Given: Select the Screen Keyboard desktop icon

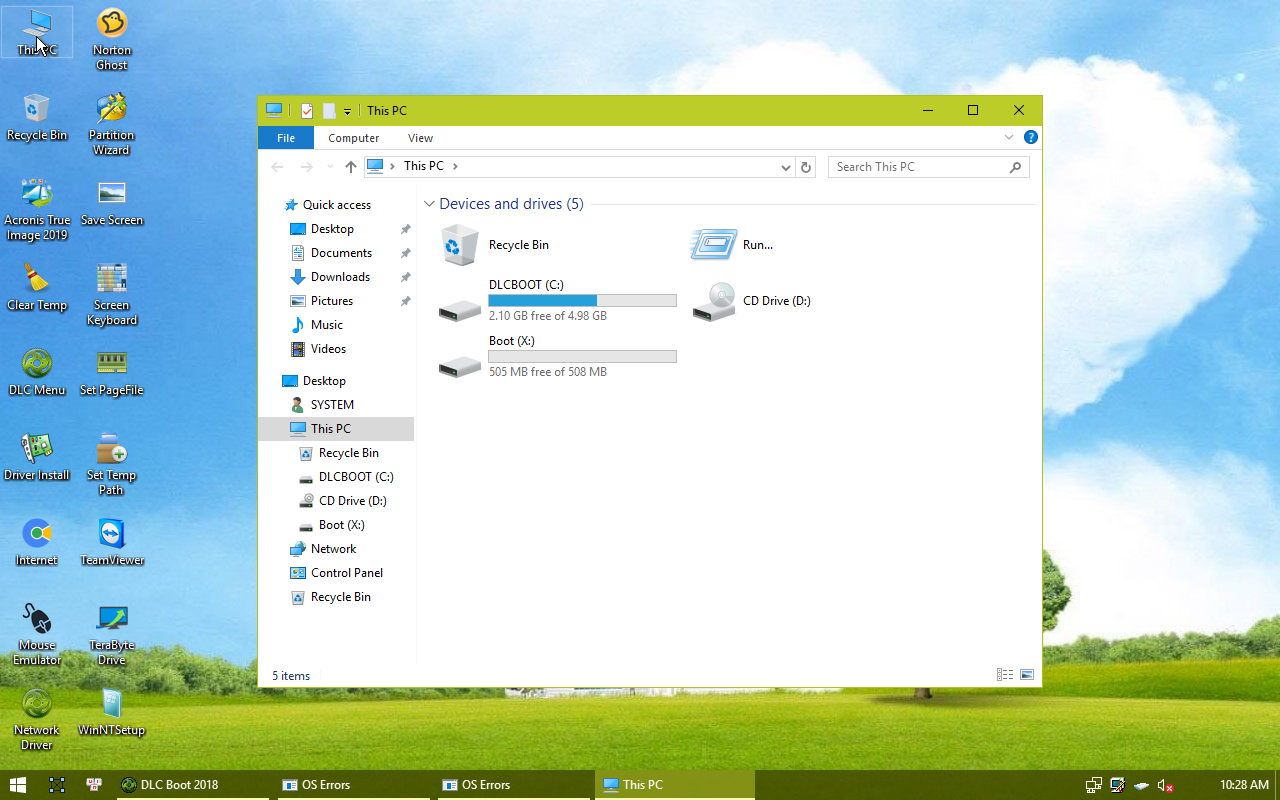Looking at the screenshot, I should 112,295.
